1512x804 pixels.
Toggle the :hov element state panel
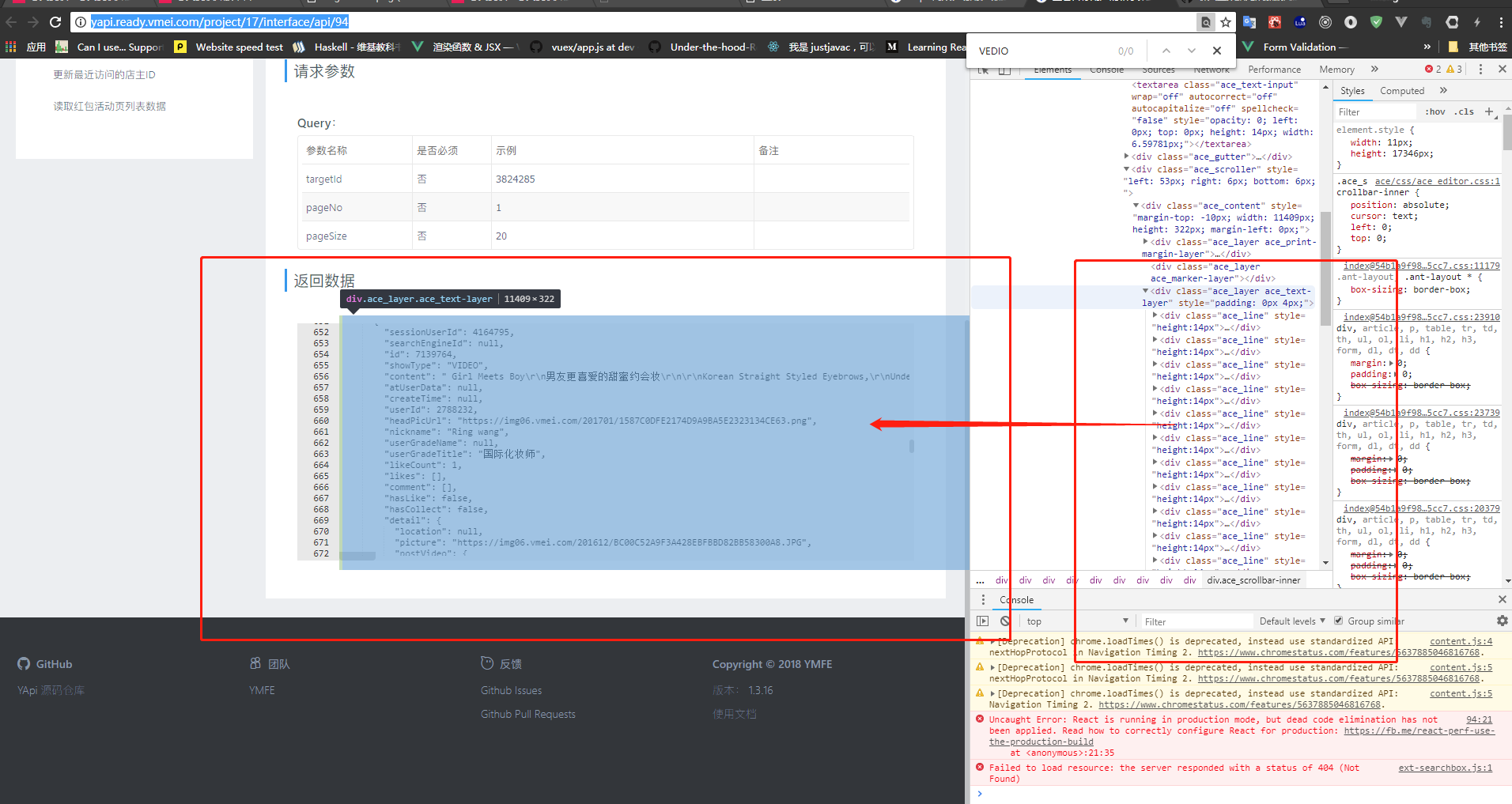tap(1435, 111)
